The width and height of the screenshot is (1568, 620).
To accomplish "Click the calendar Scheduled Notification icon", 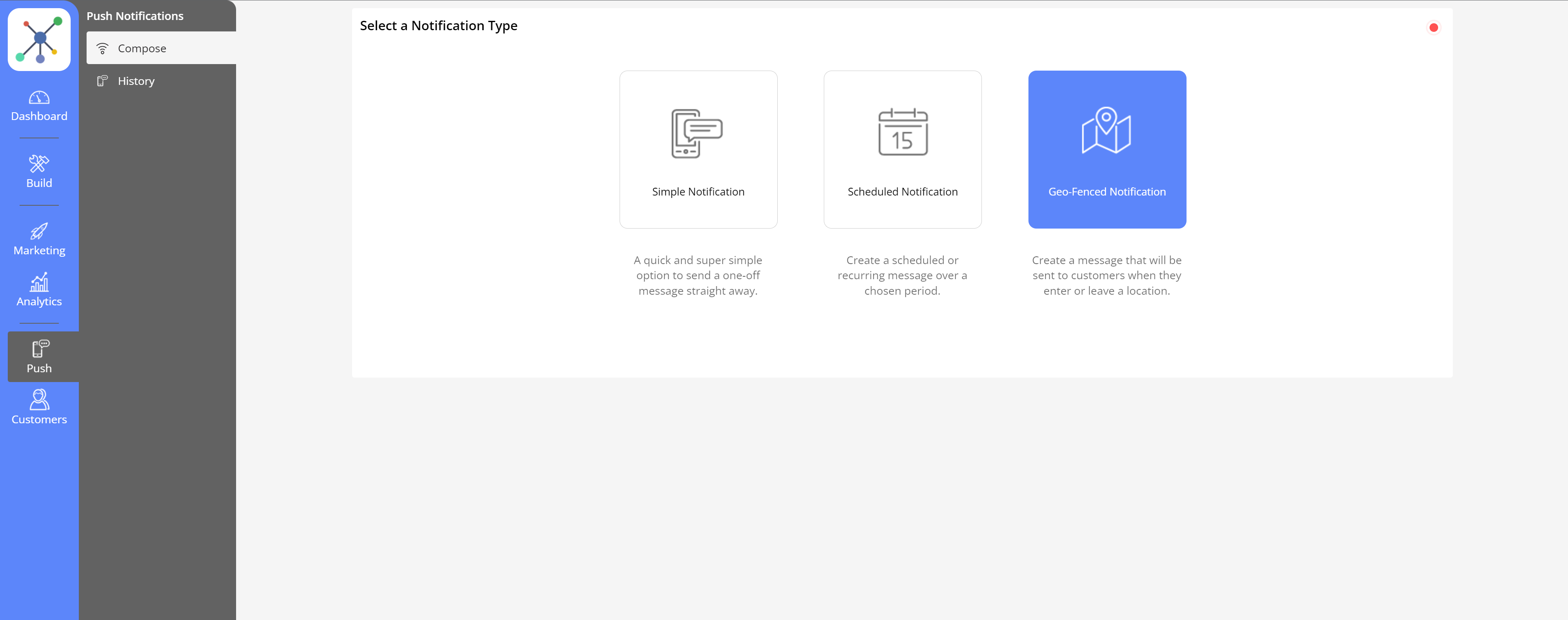I will 902,132.
